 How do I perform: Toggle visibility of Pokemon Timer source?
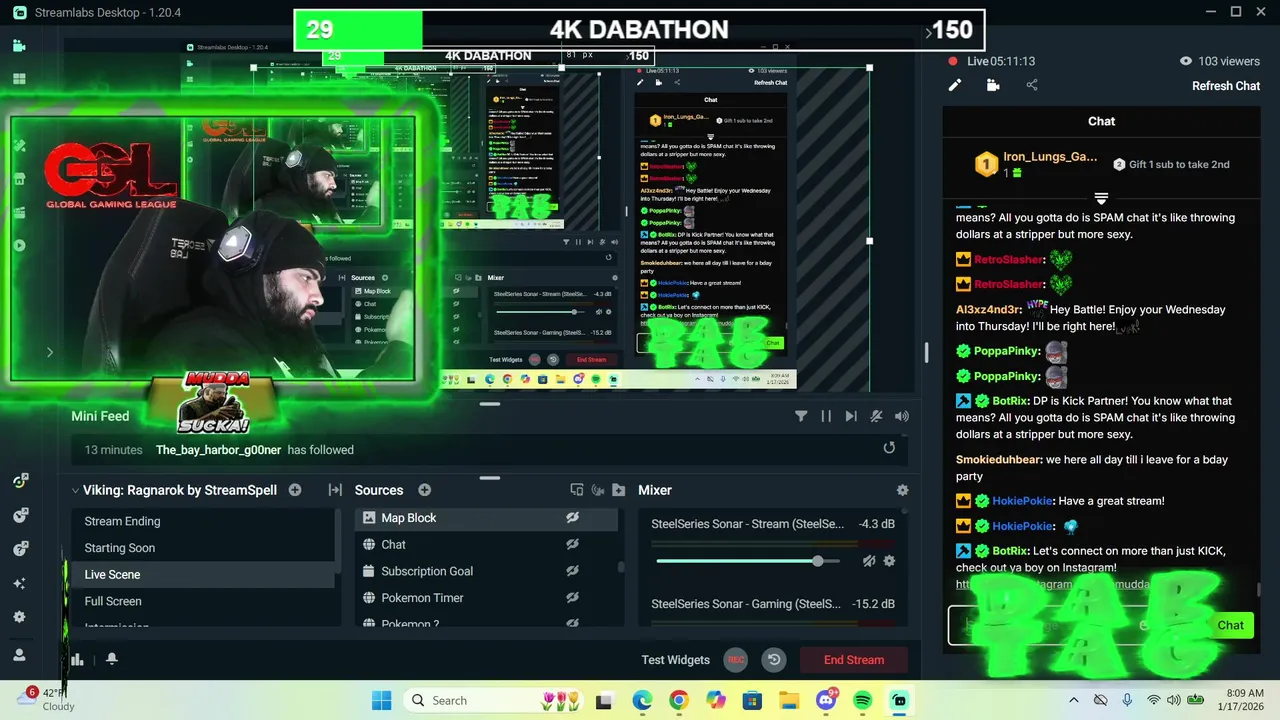click(x=572, y=597)
